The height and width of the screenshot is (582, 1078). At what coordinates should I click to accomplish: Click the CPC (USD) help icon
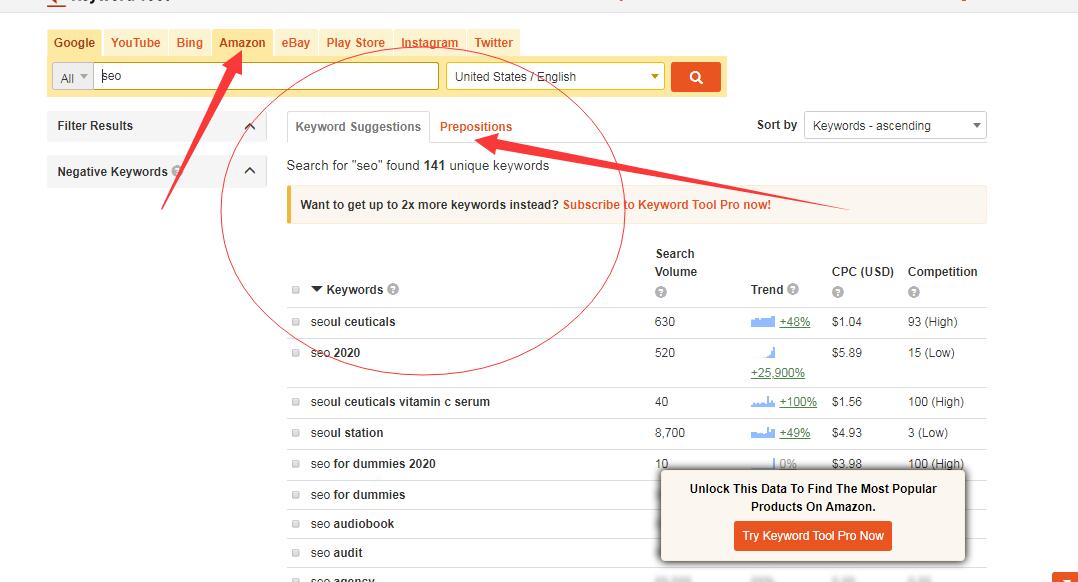click(838, 290)
